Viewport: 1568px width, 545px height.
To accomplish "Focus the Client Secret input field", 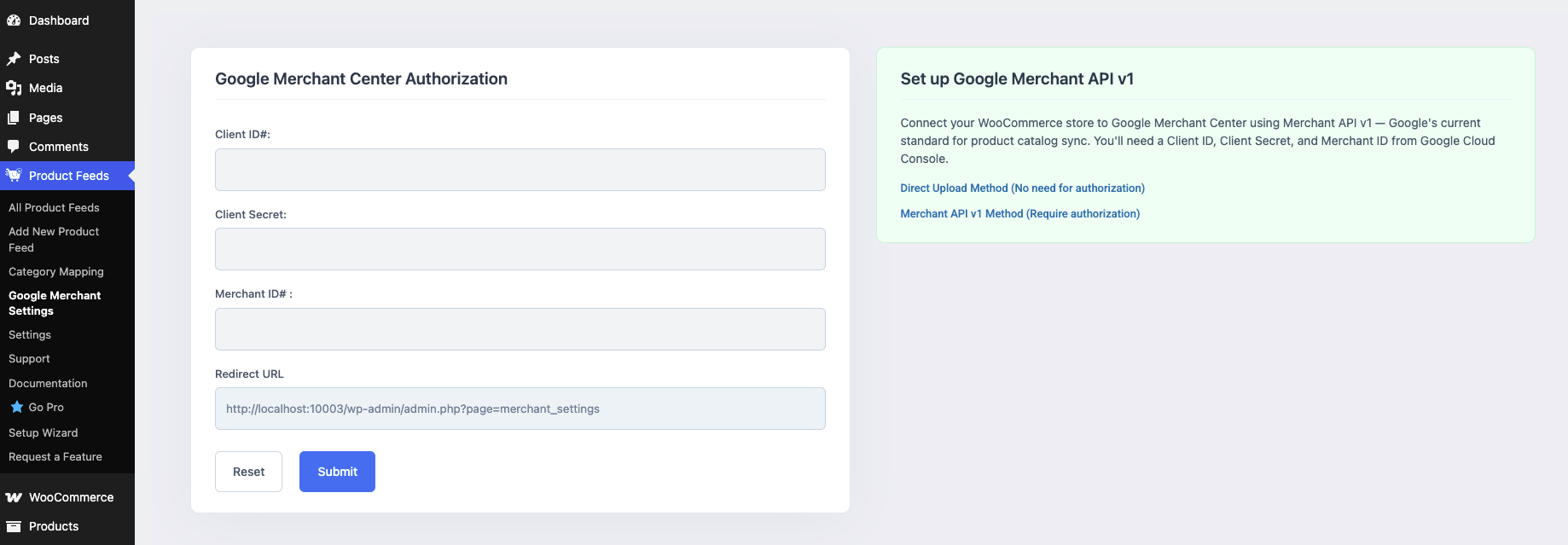I will tap(520, 249).
